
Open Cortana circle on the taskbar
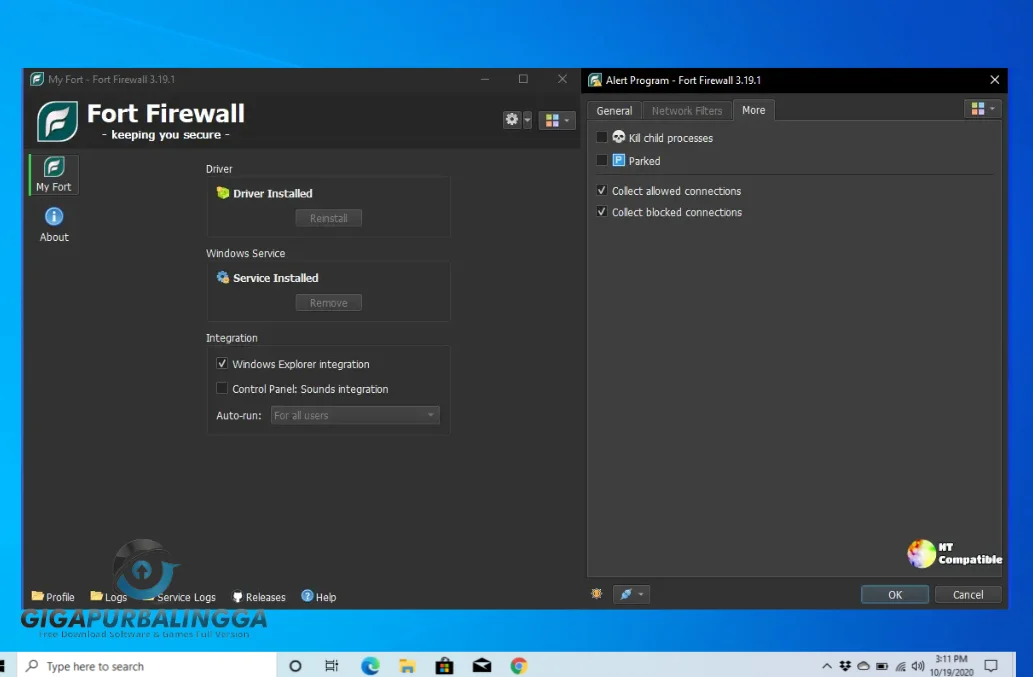click(295, 666)
